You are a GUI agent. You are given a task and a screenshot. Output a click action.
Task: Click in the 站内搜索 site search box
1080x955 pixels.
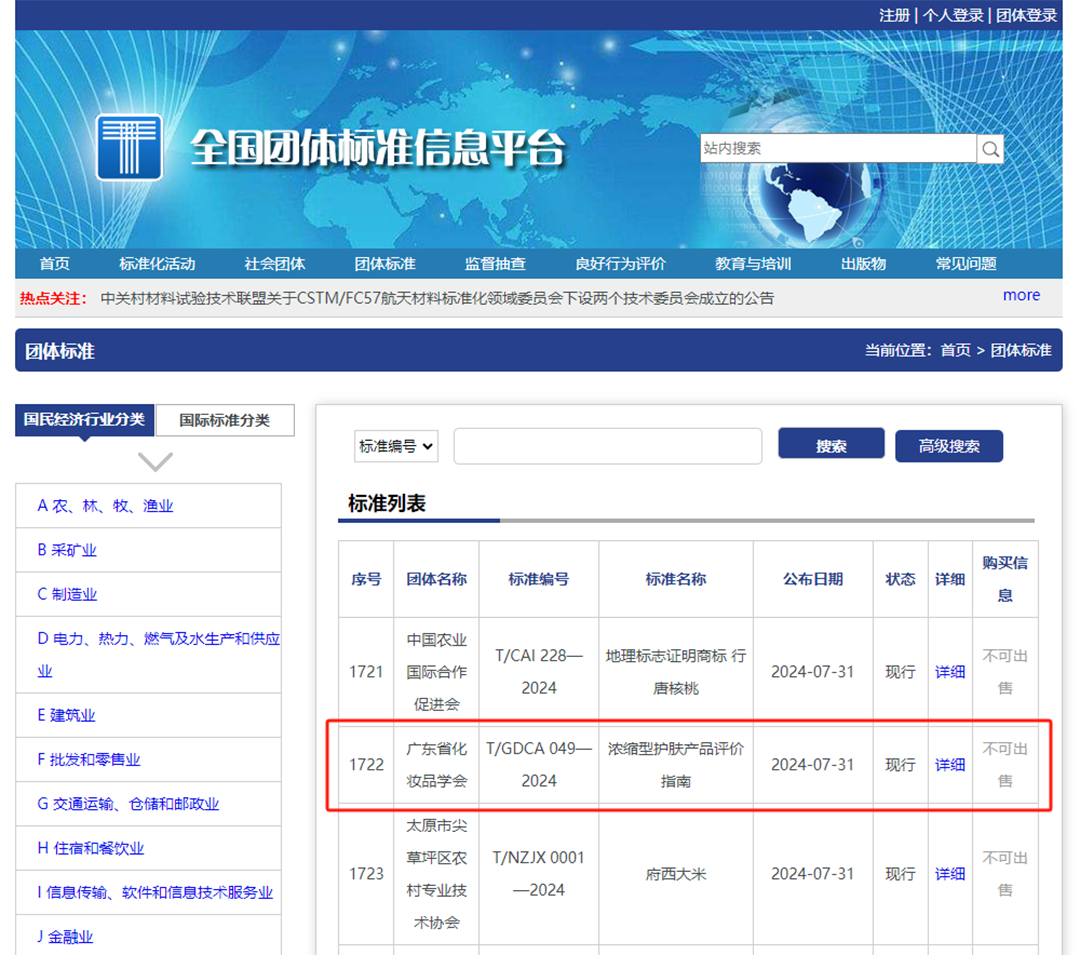[x=837, y=148]
